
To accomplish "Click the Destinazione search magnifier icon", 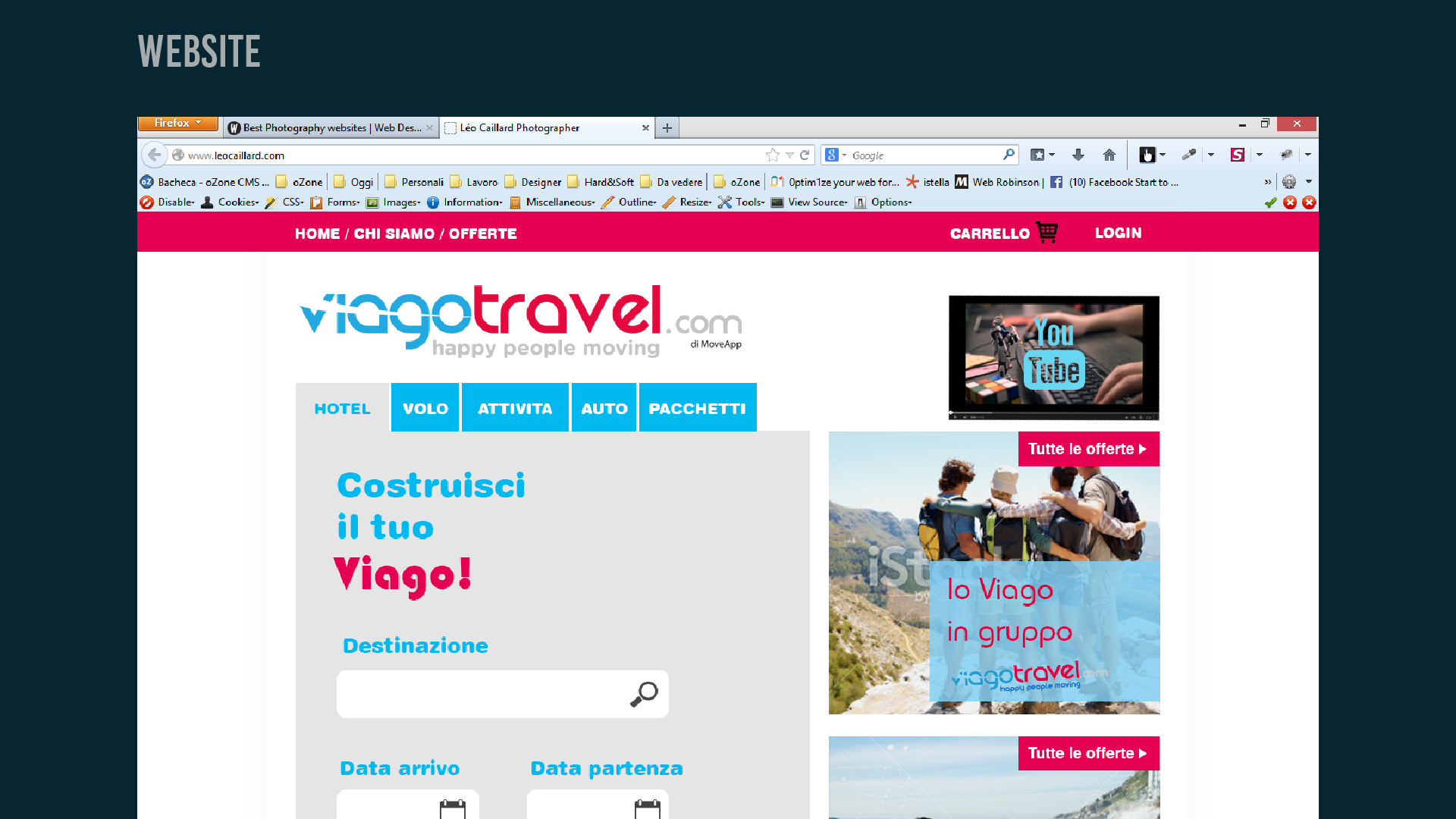I will pyautogui.click(x=644, y=694).
